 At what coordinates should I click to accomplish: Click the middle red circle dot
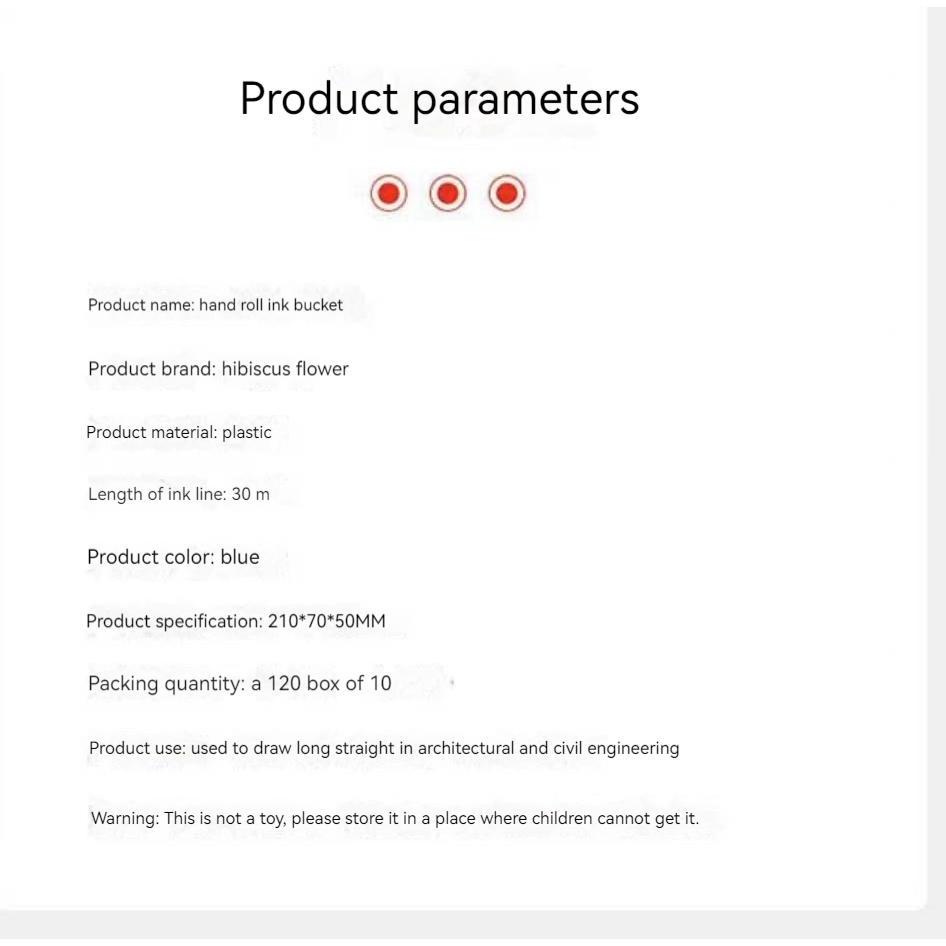(448, 193)
